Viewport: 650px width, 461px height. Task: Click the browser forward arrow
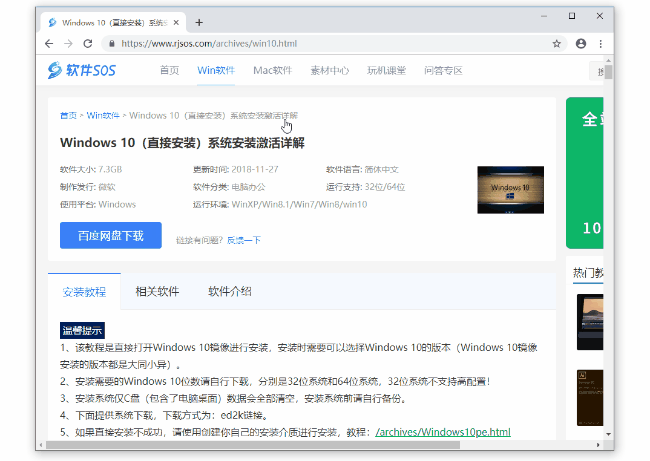68,44
